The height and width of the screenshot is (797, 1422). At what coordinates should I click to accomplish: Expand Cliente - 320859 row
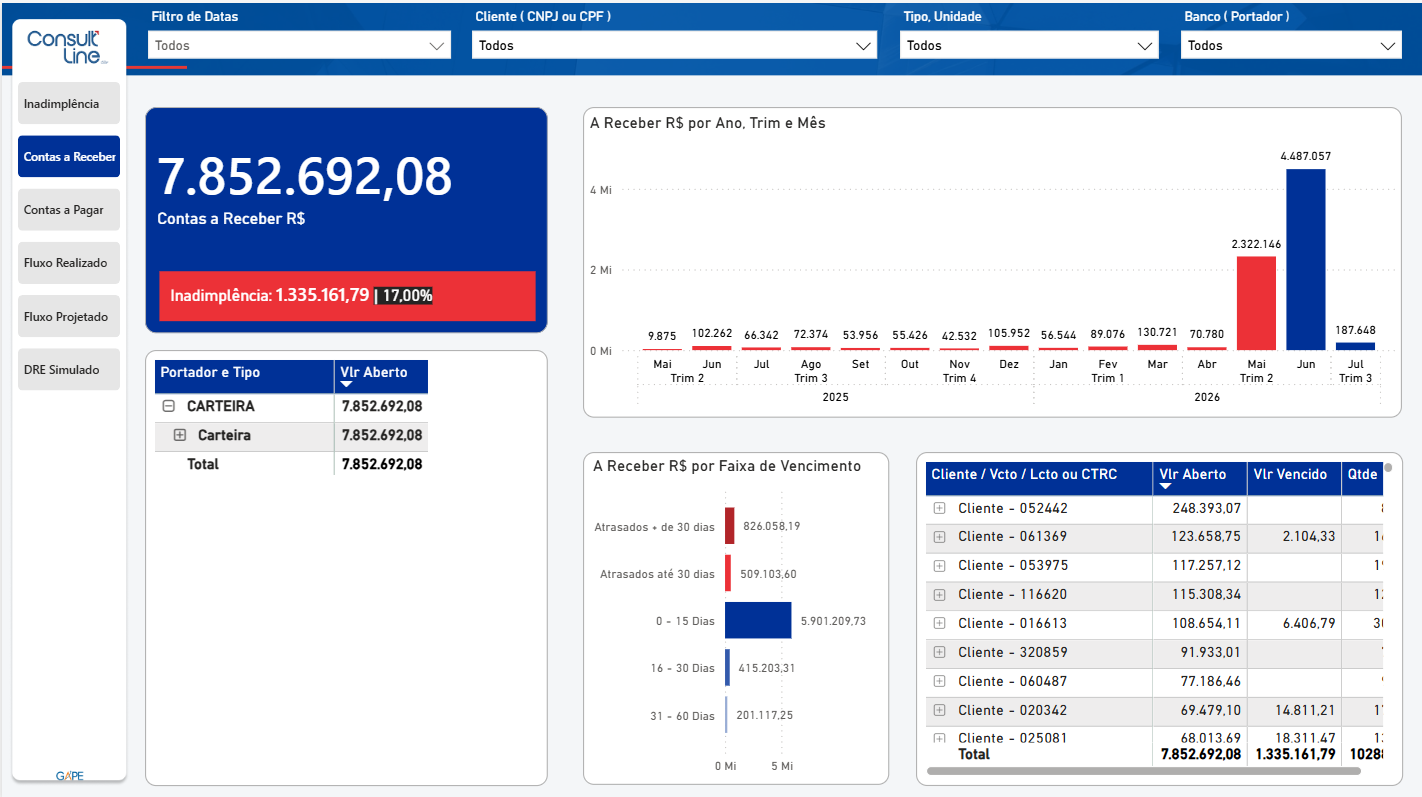939,652
